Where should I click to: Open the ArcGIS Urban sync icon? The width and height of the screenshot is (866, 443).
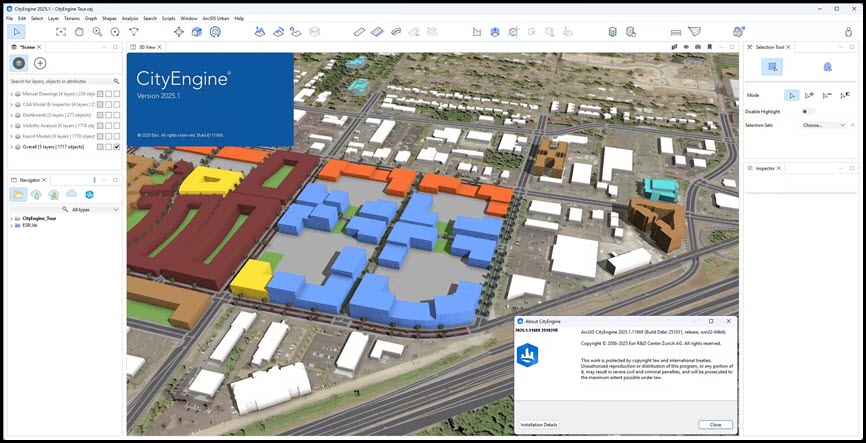(x=738, y=32)
